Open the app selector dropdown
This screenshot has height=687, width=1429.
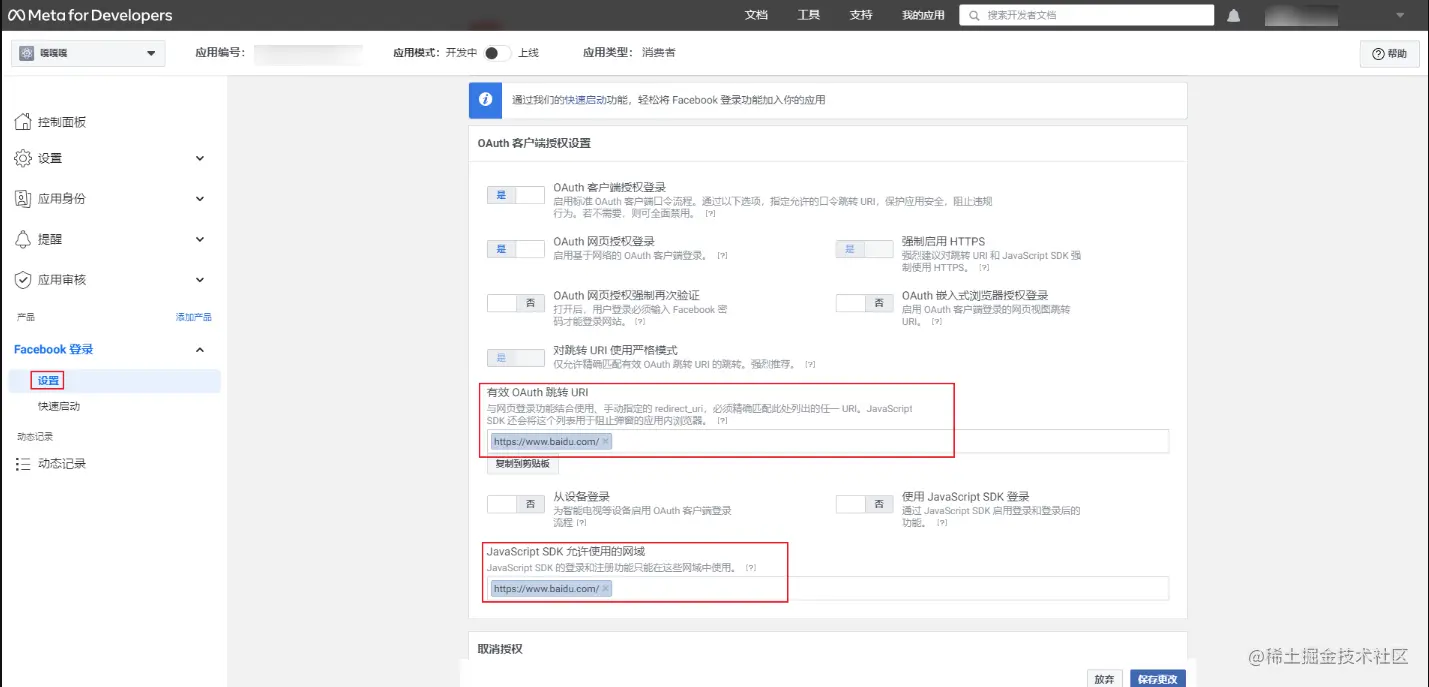(x=88, y=53)
